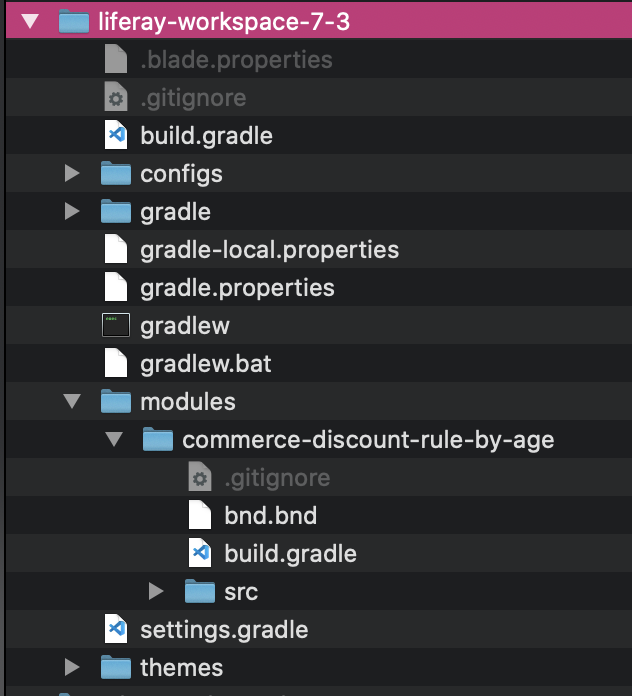Click the bnd.bnd file icon
Screen dimensions: 632x696
pyautogui.click(x=200, y=515)
